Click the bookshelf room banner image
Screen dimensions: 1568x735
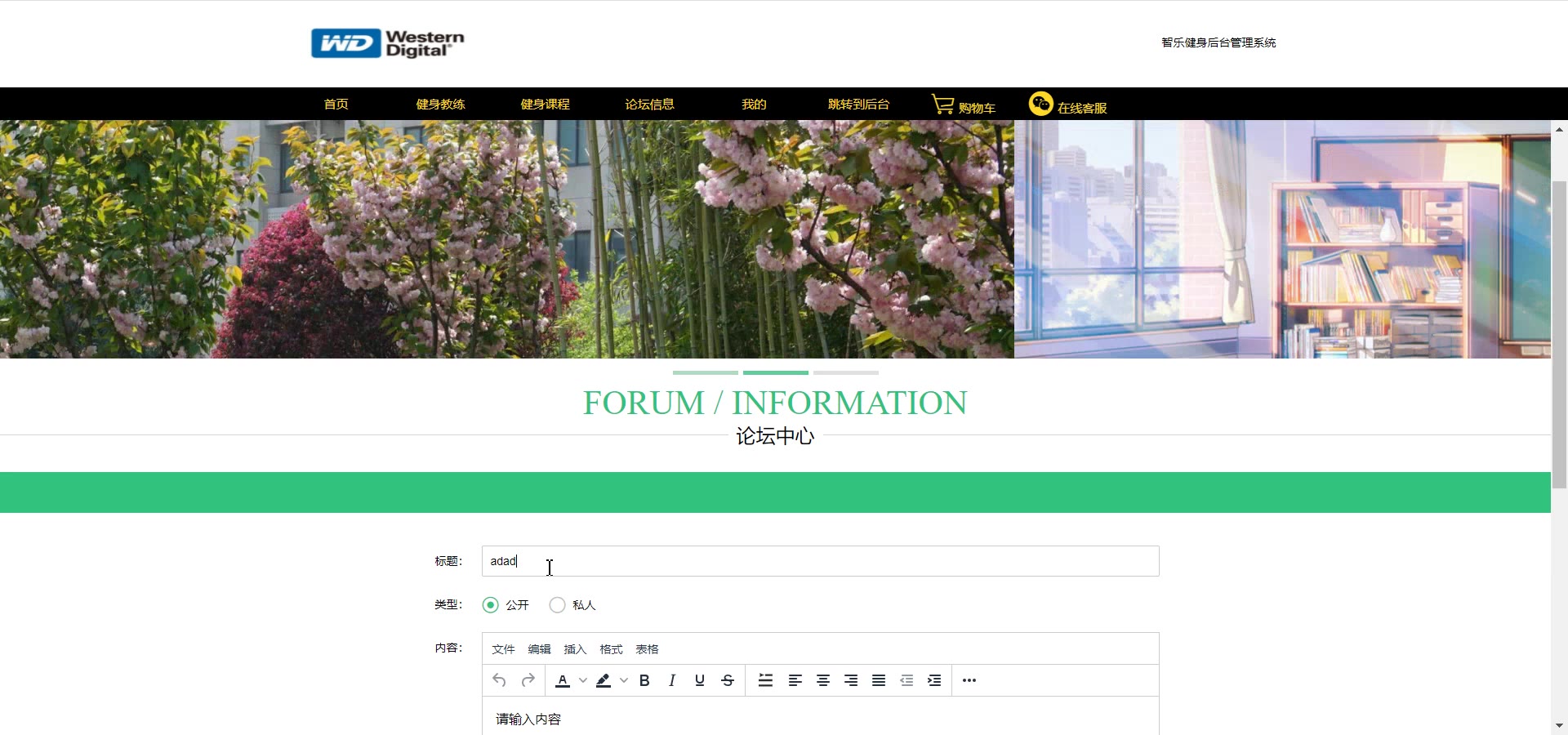[x=1282, y=239]
